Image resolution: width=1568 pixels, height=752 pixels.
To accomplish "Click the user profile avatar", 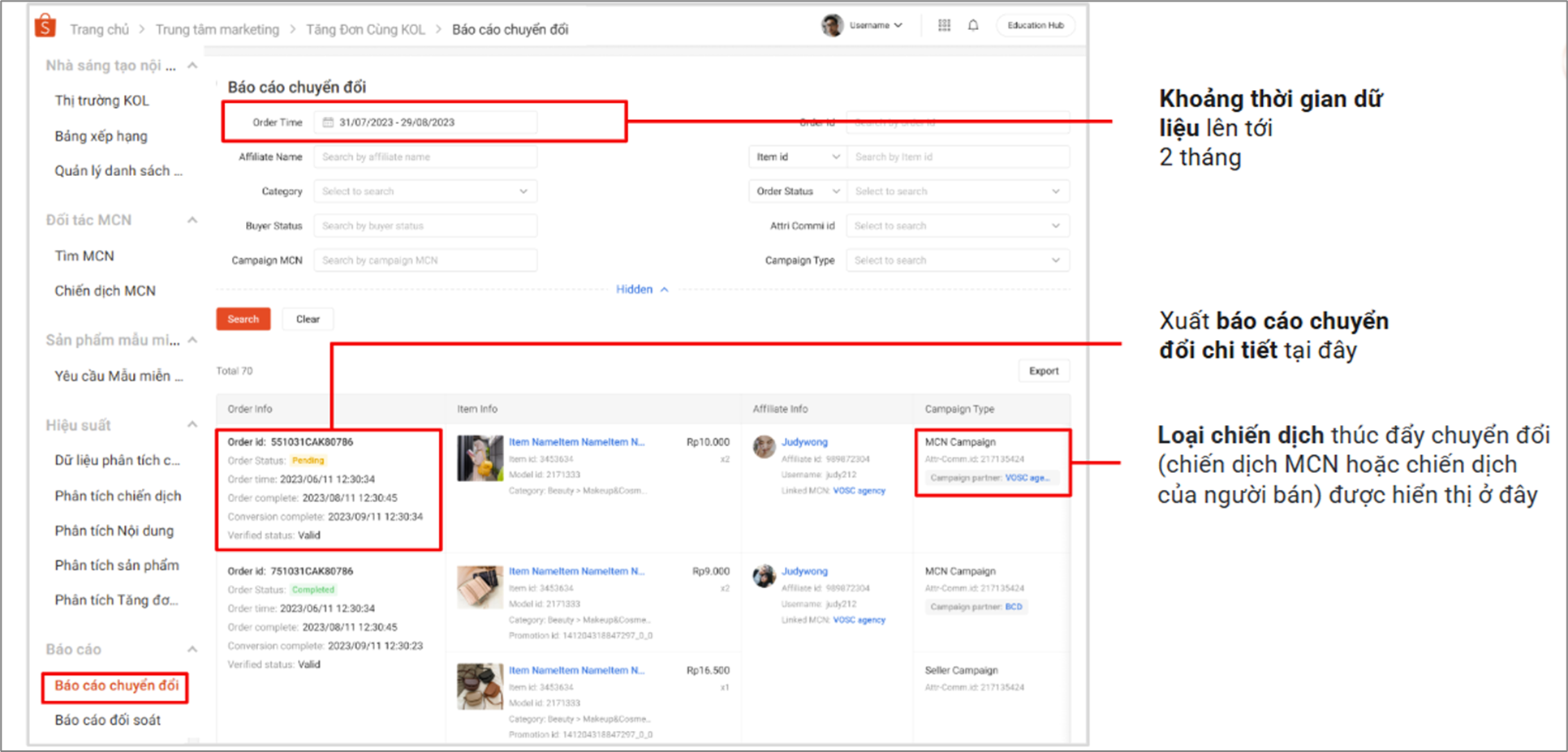I will pos(832,25).
